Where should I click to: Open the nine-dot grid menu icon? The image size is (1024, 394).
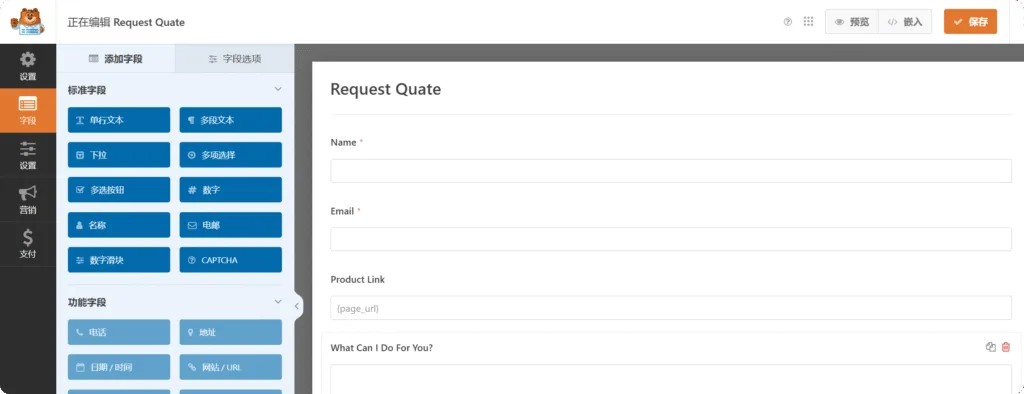(x=808, y=22)
